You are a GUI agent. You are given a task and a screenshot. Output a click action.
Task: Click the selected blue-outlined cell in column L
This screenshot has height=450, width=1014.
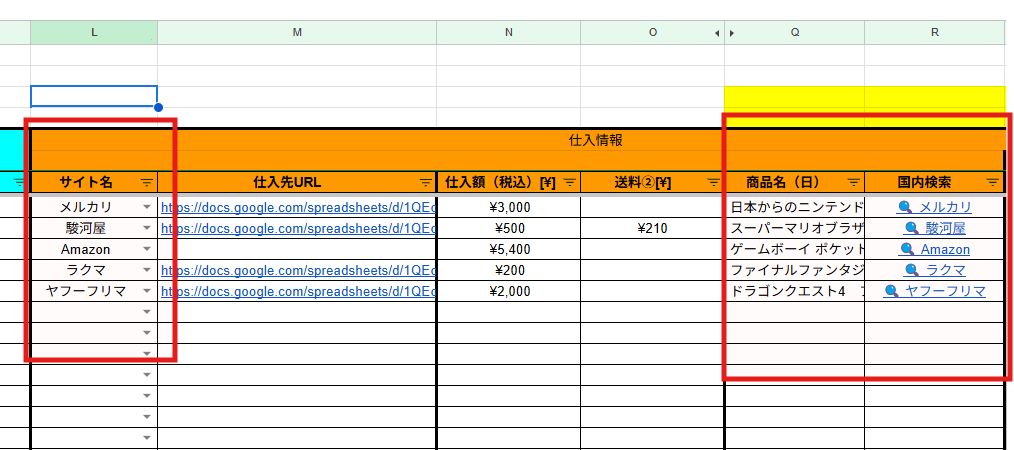click(x=94, y=96)
